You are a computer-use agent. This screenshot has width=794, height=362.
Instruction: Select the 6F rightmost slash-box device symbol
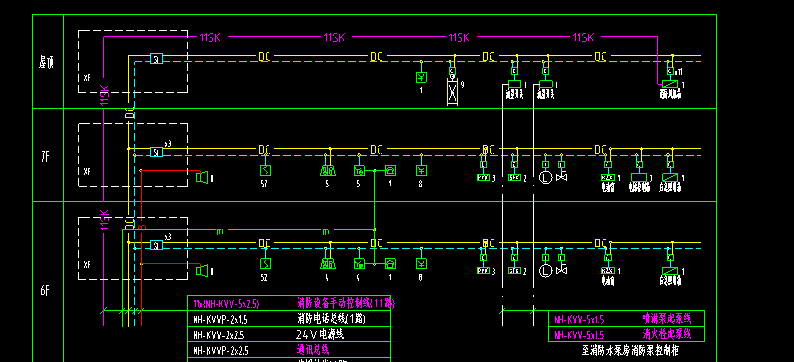670,271
